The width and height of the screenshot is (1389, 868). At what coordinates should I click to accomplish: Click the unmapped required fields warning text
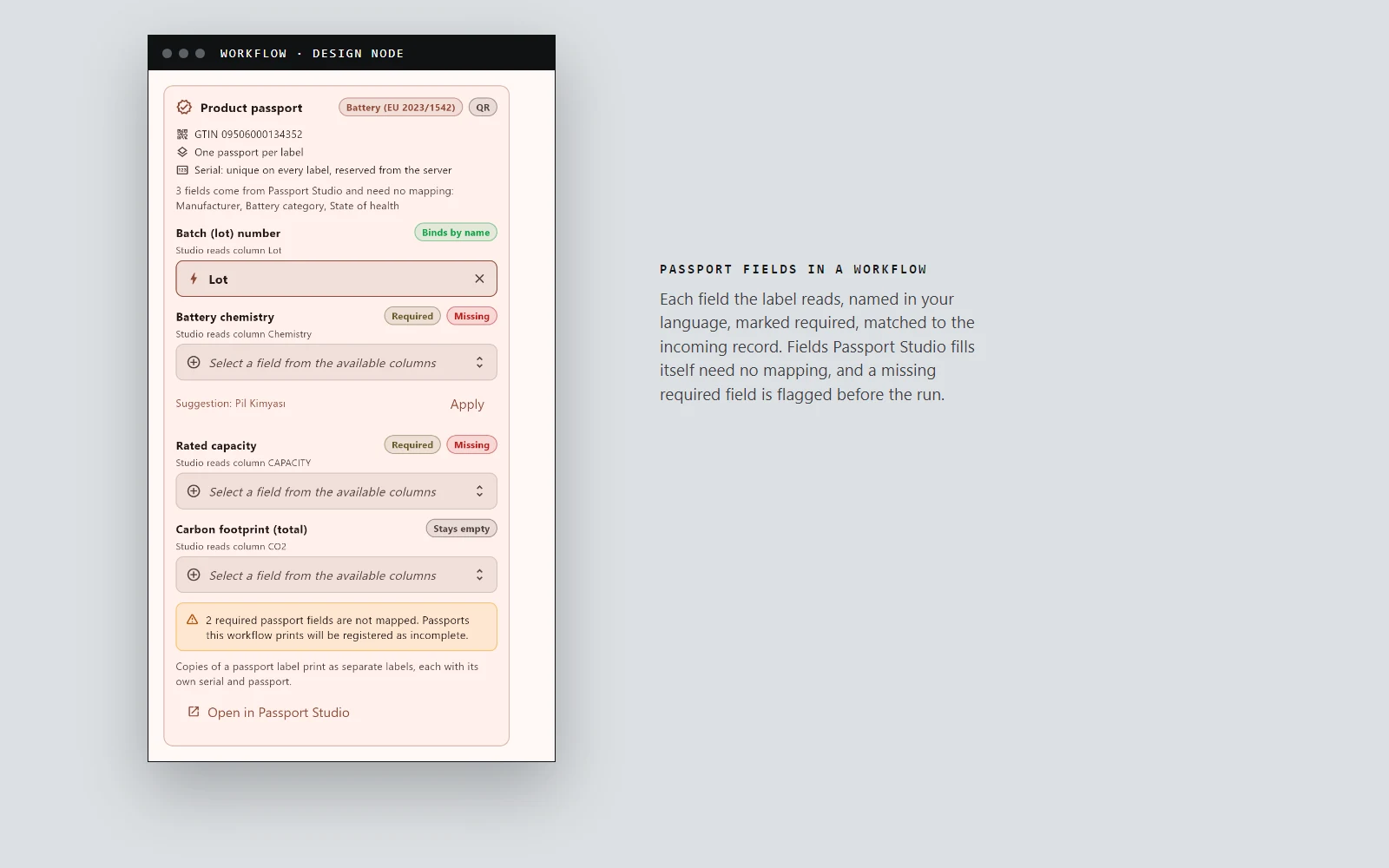[338, 628]
